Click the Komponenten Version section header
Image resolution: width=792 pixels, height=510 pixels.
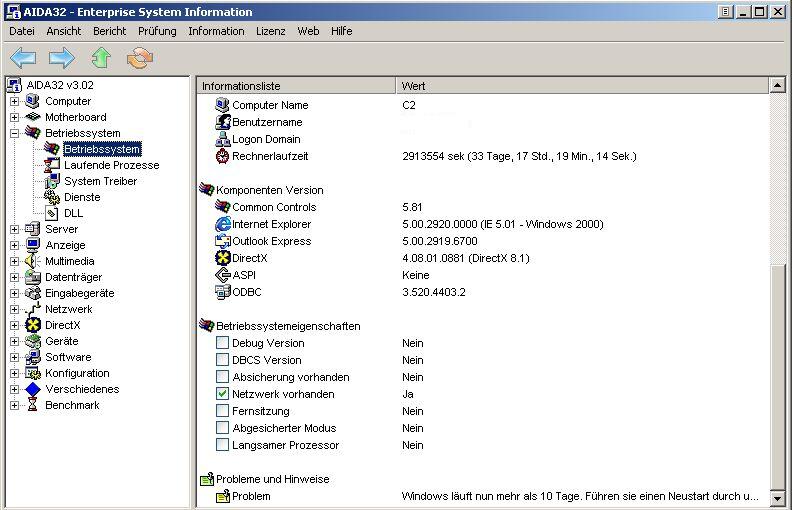(x=270, y=190)
